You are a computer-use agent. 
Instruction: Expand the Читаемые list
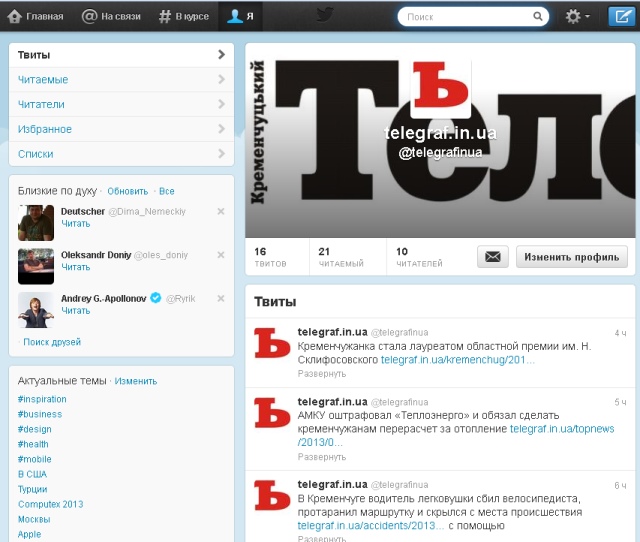121,79
